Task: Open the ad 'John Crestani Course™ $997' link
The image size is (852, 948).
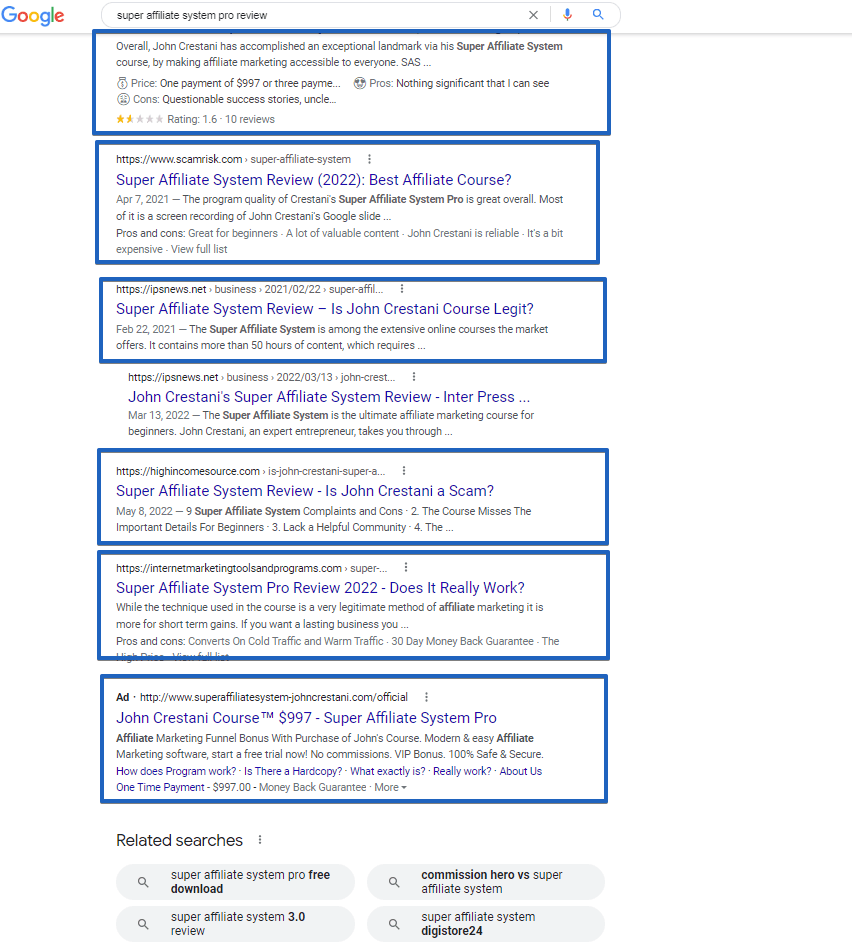Action: [307, 718]
